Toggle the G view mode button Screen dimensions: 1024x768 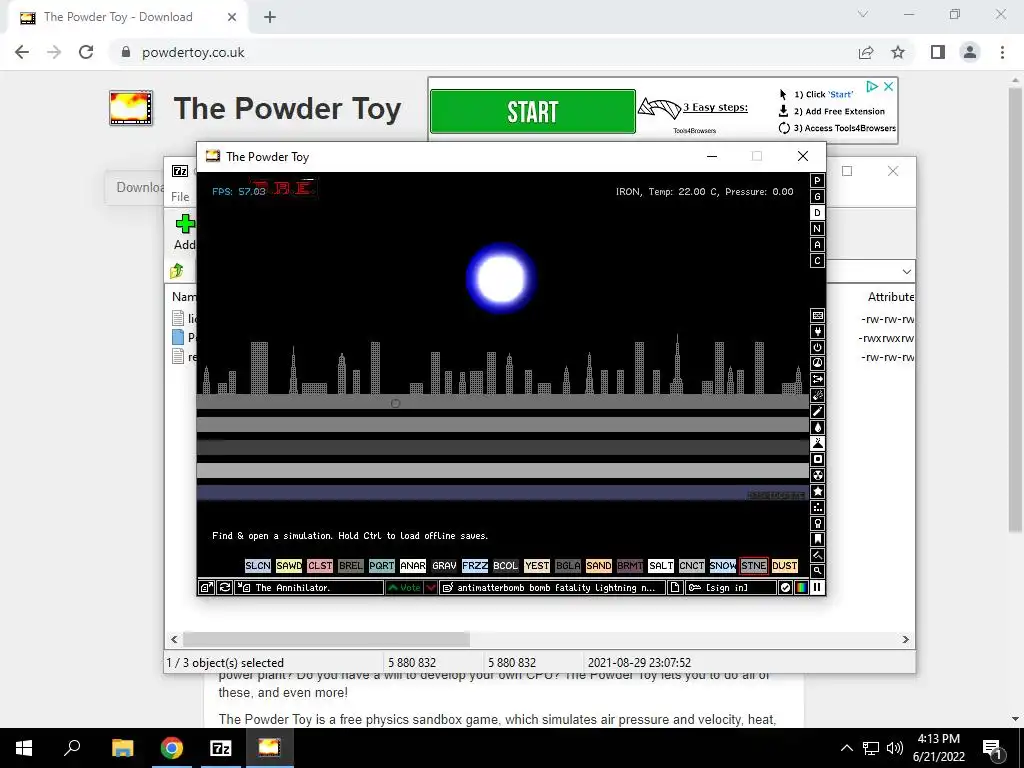[x=817, y=197]
